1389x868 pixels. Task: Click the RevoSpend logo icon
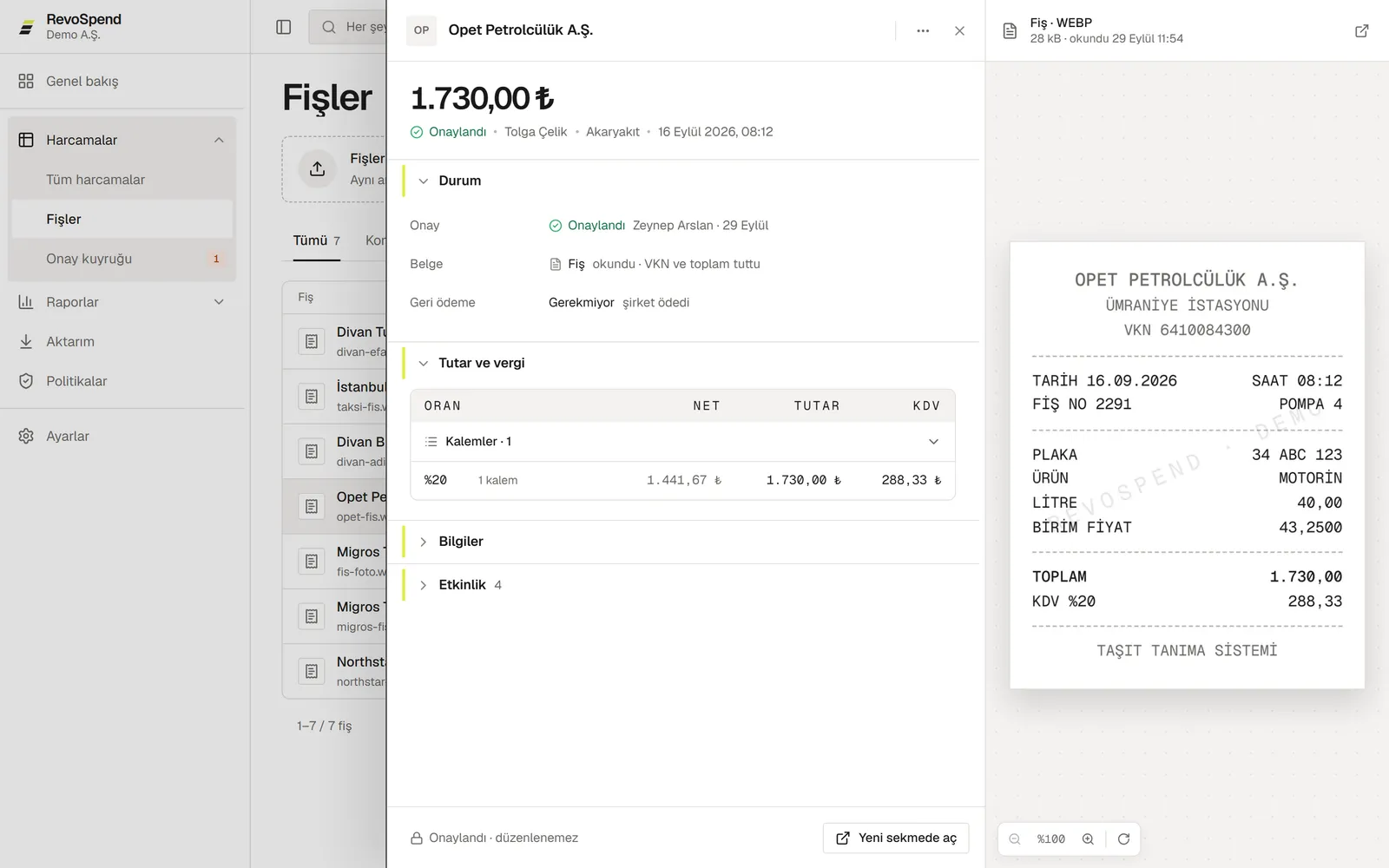point(27,27)
